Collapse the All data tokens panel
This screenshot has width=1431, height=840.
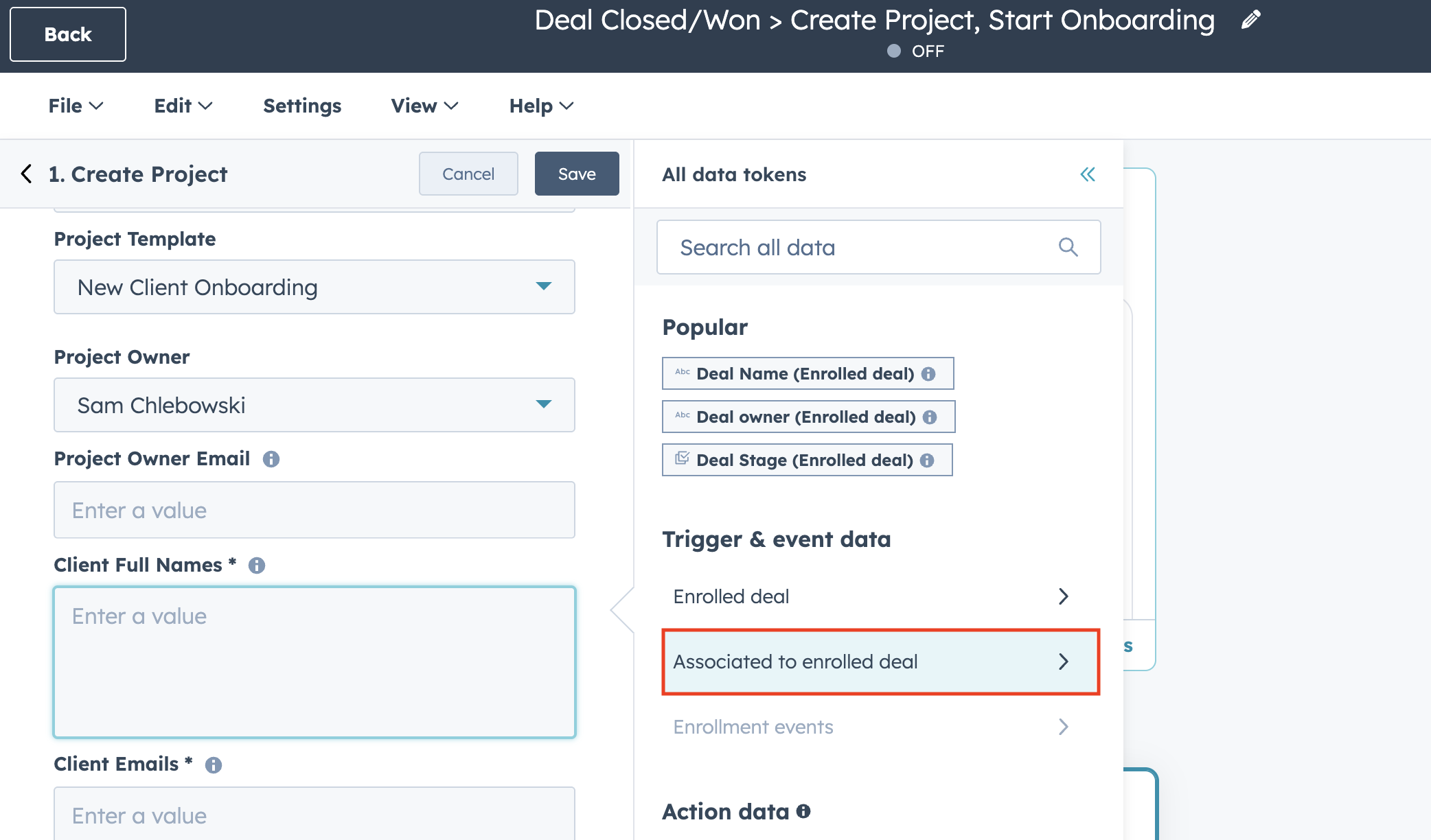point(1088,174)
